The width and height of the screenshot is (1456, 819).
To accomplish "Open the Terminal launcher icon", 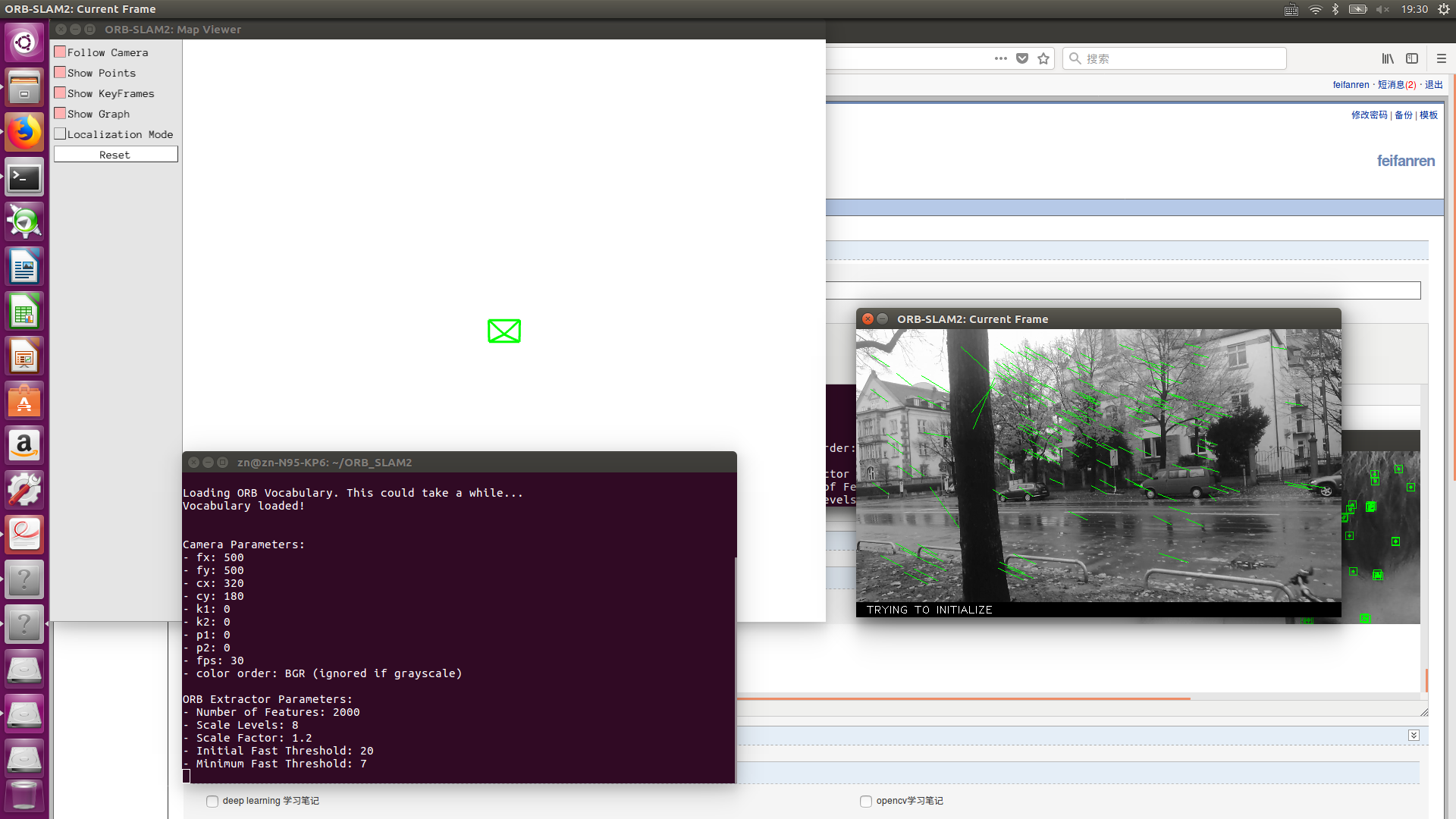I will pyautogui.click(x=24, y=177).
